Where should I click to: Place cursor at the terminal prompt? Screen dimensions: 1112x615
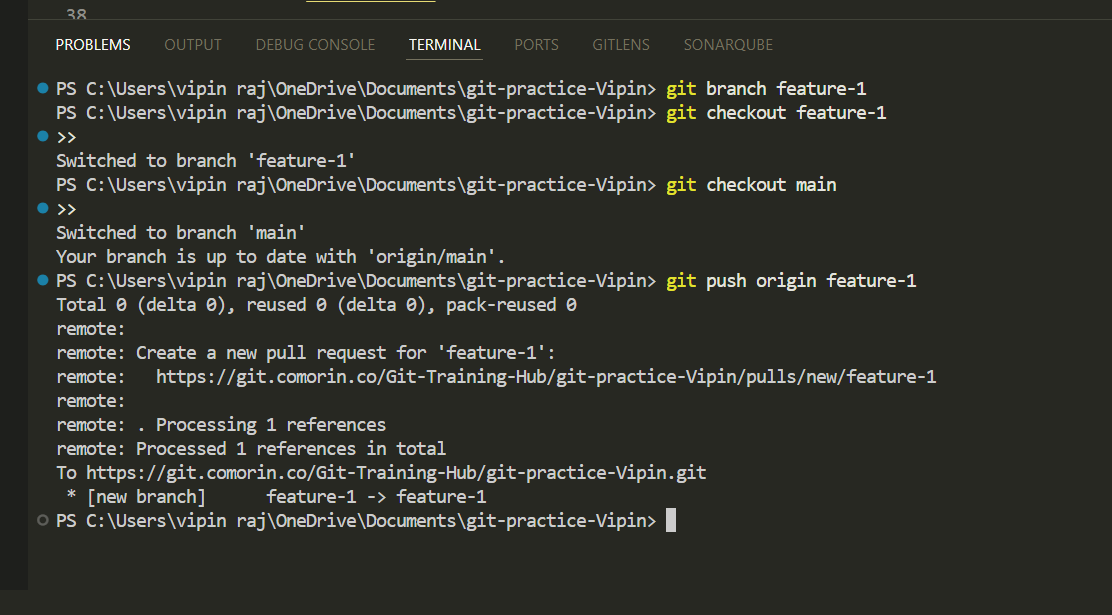669,520
